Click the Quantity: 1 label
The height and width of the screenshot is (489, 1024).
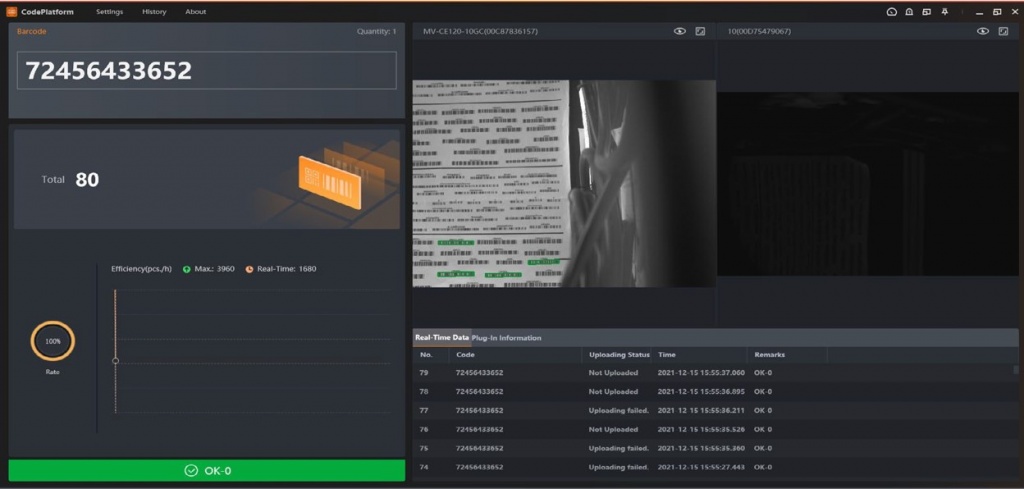(376, 31)
